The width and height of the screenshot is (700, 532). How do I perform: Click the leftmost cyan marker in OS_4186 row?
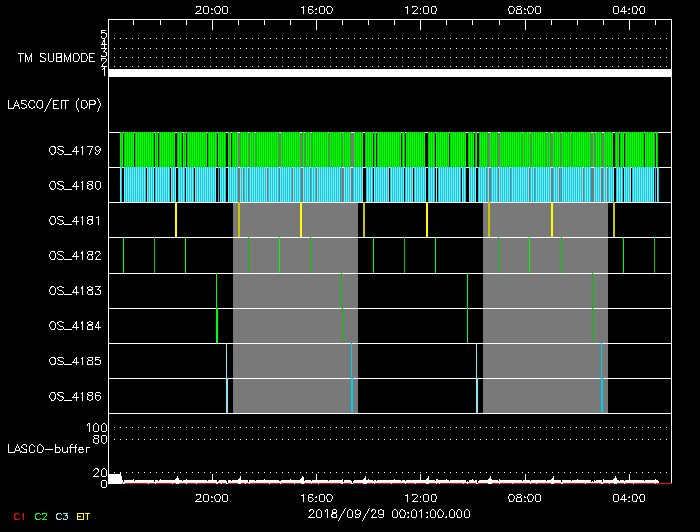[x=227, y=395]
